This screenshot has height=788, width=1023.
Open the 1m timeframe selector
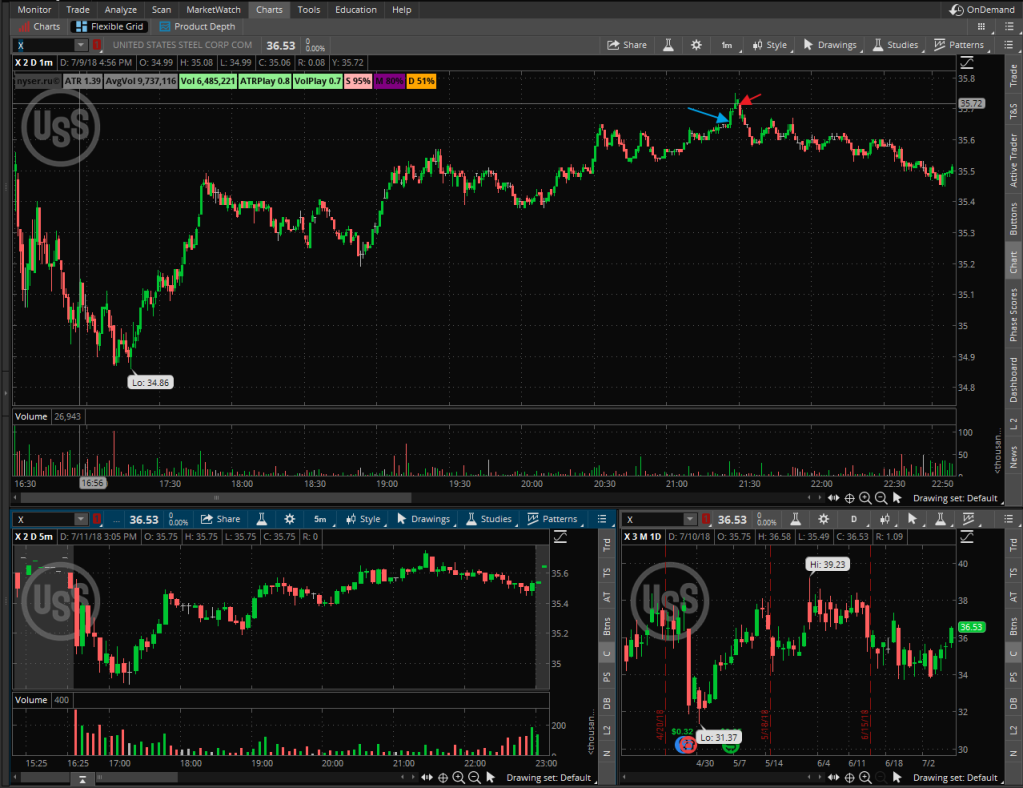click(x=727, y=45)
